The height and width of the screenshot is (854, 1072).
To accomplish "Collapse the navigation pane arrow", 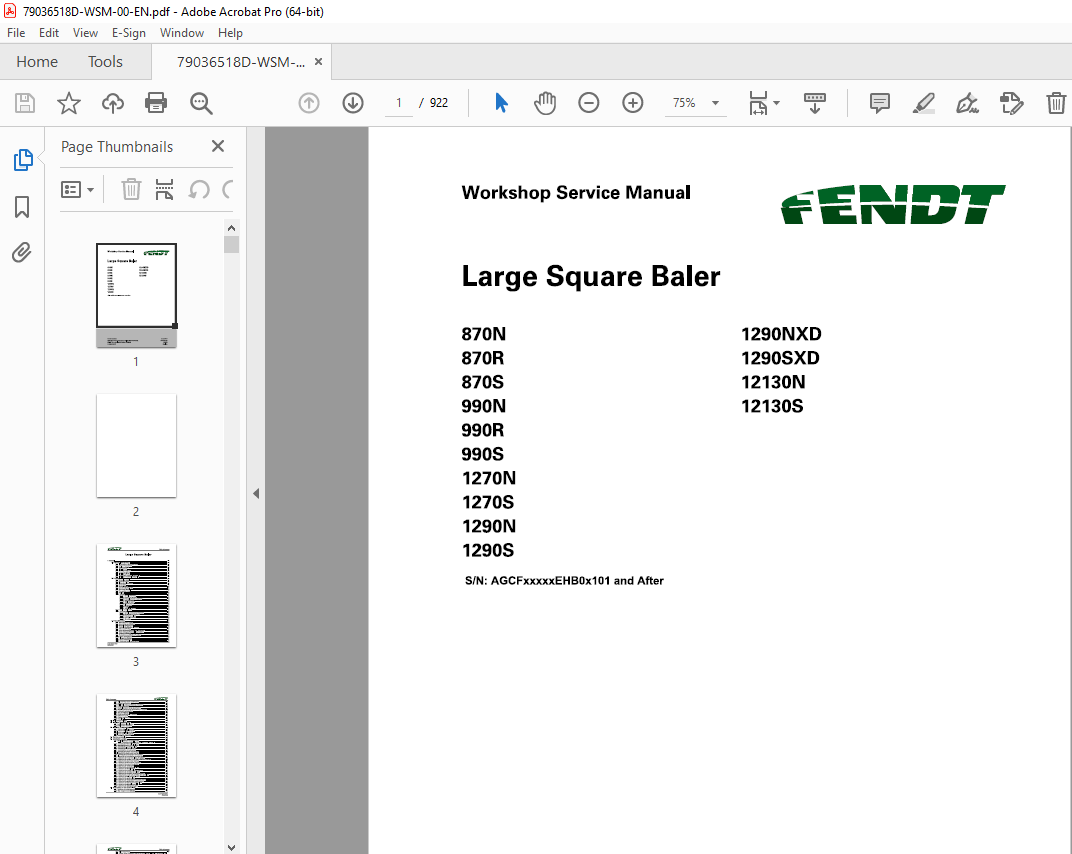I will tap(256, 493).
